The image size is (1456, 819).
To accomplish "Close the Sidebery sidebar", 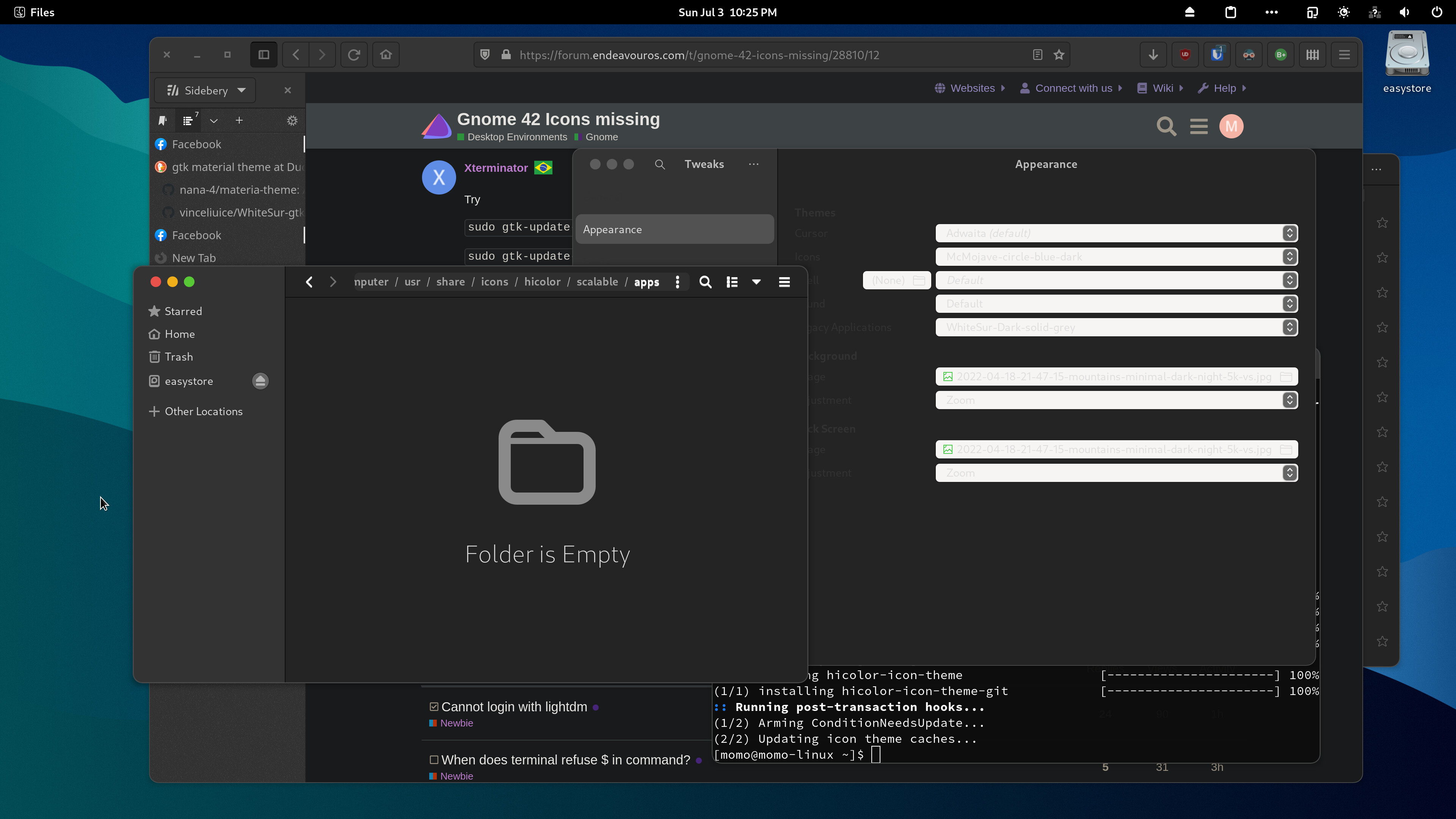I will 288,91.
